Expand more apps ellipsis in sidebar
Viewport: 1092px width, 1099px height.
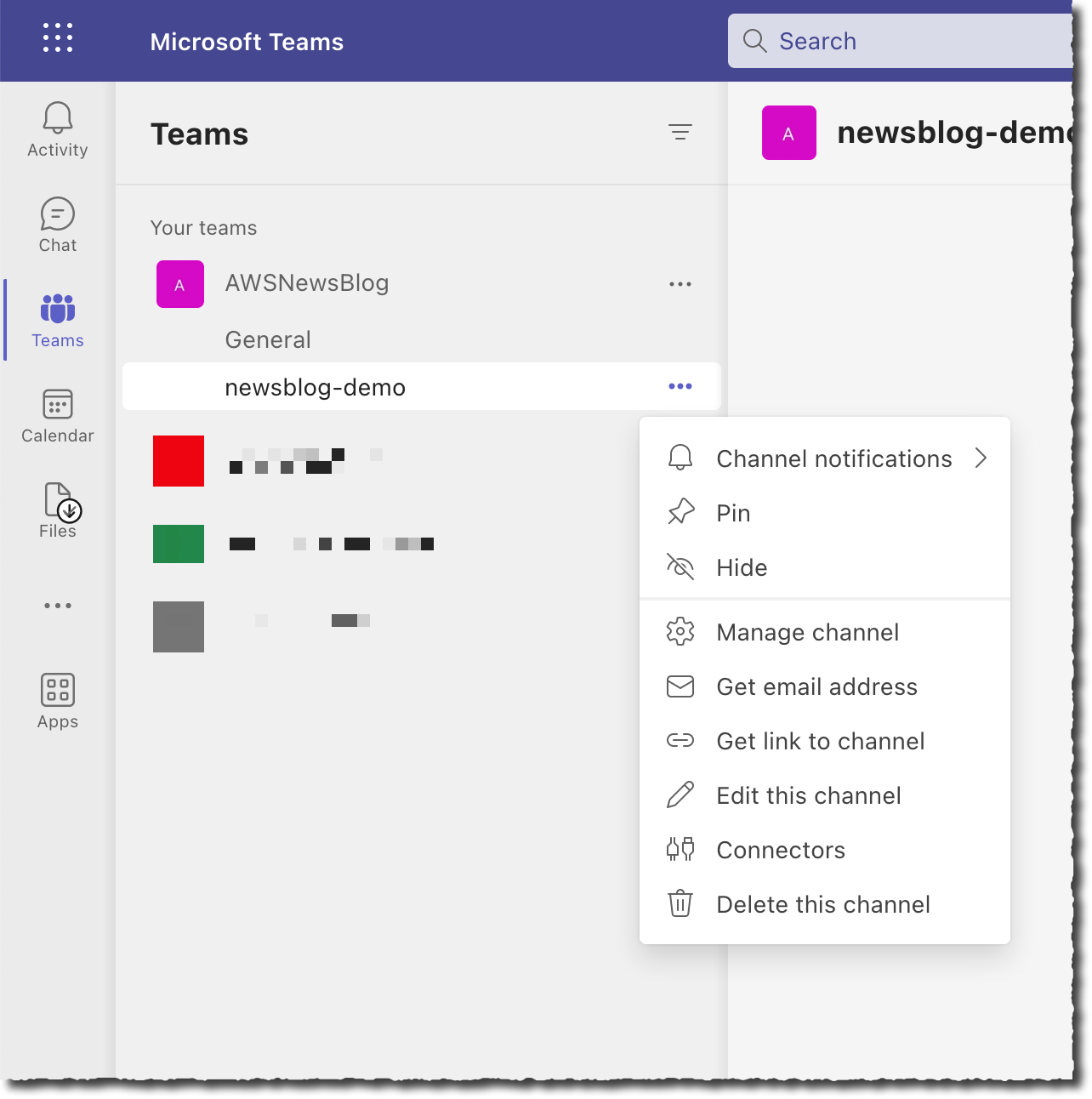58,606
